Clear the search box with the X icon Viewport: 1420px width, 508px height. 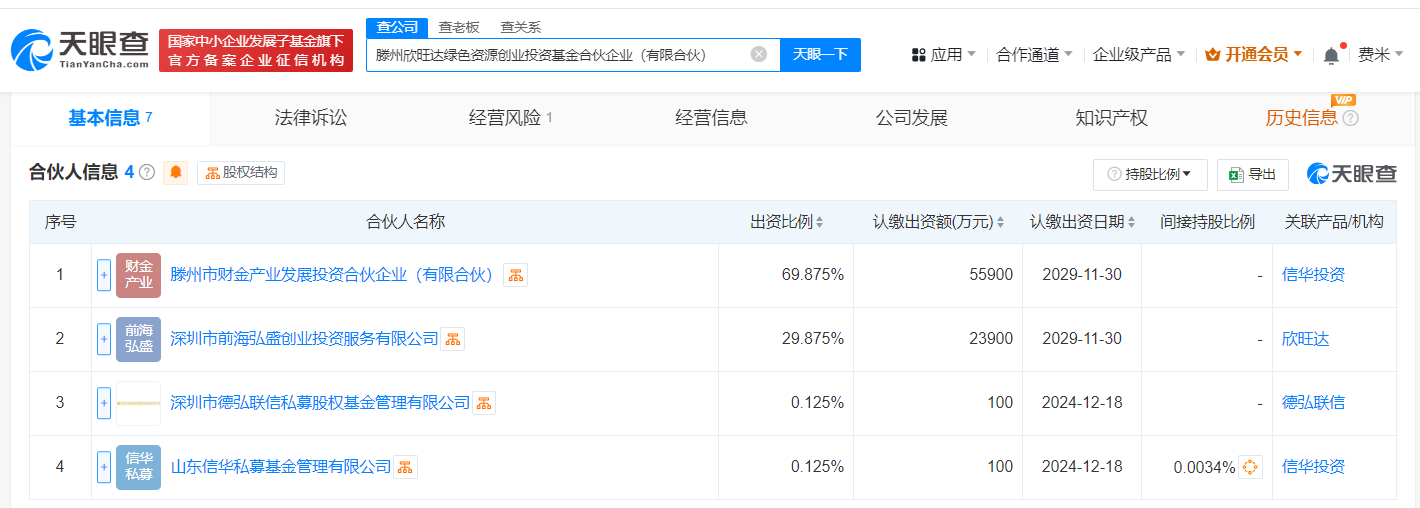pos(759,54)
